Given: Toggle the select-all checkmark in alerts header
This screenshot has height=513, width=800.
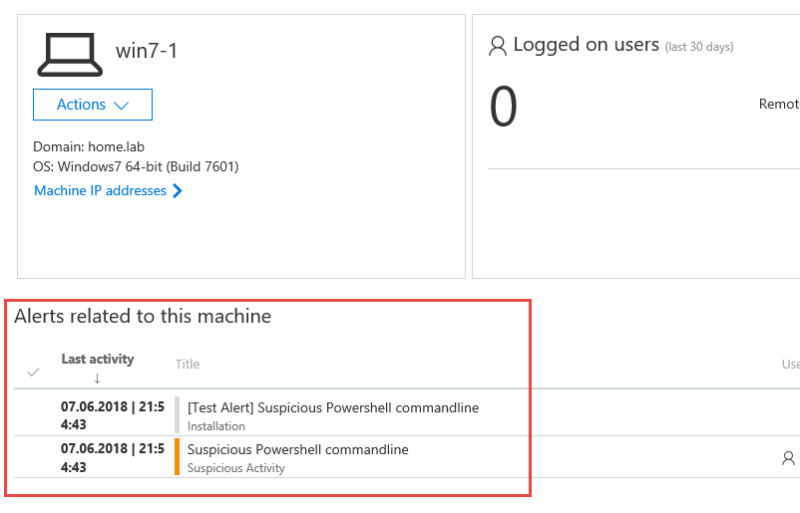Looking at the screenshot, I should [33, 372].
